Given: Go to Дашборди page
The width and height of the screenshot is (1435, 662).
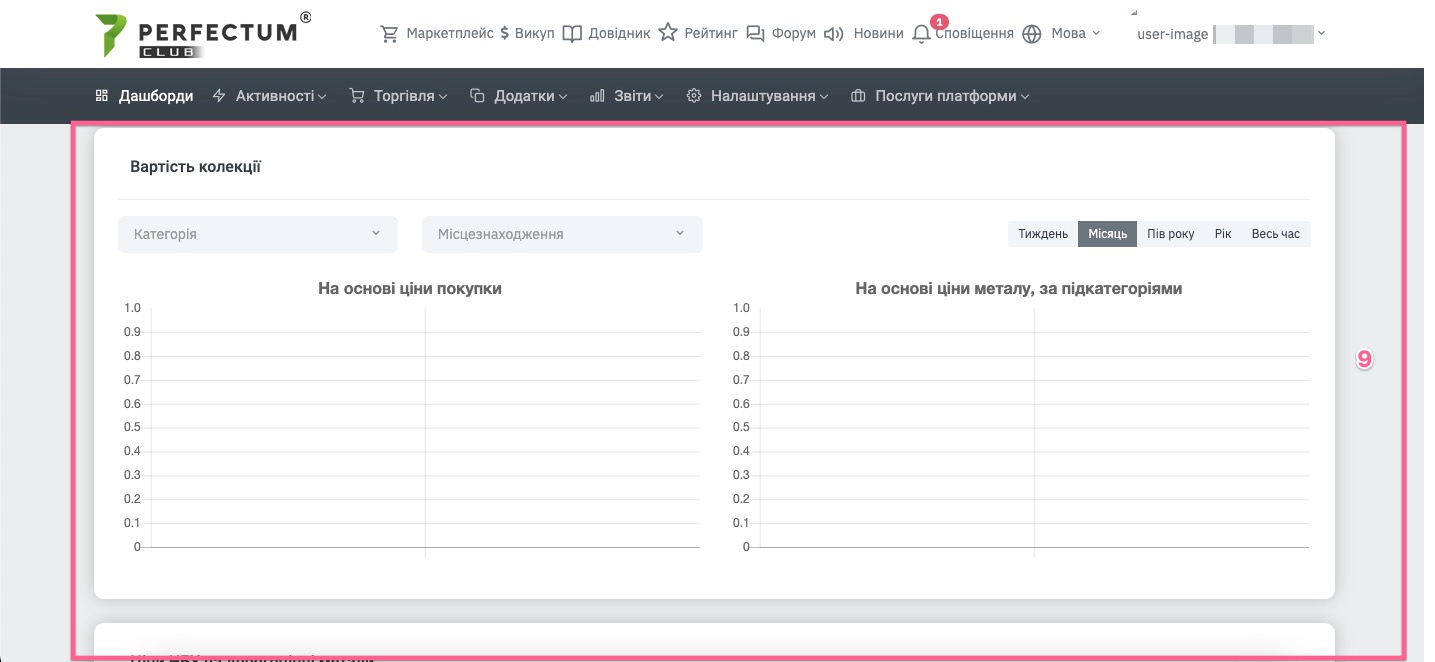Looking at the screenshot, I should tap(145, 96).
